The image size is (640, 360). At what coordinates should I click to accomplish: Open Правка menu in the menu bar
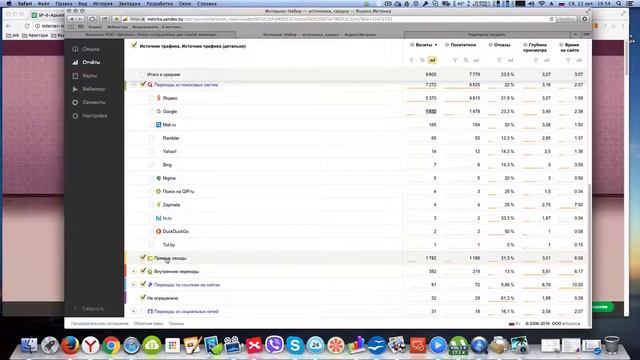pos(64,4)
